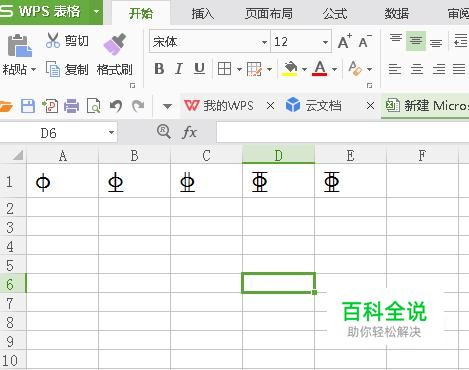Center text horizontally
Viewport: 469px width, 370px height.
point(417,69)
